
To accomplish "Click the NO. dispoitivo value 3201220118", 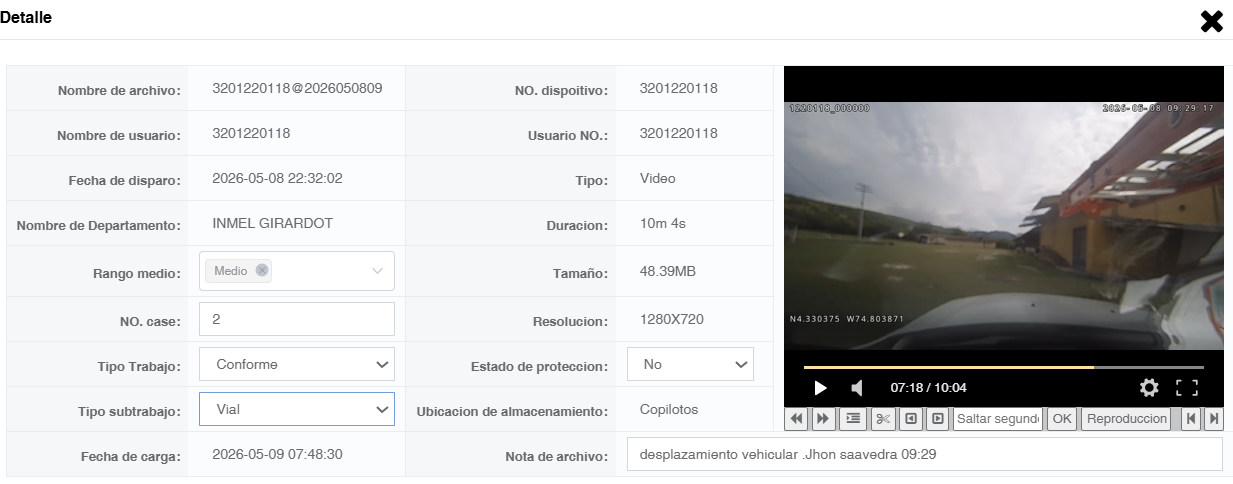I will coord(678,88).
